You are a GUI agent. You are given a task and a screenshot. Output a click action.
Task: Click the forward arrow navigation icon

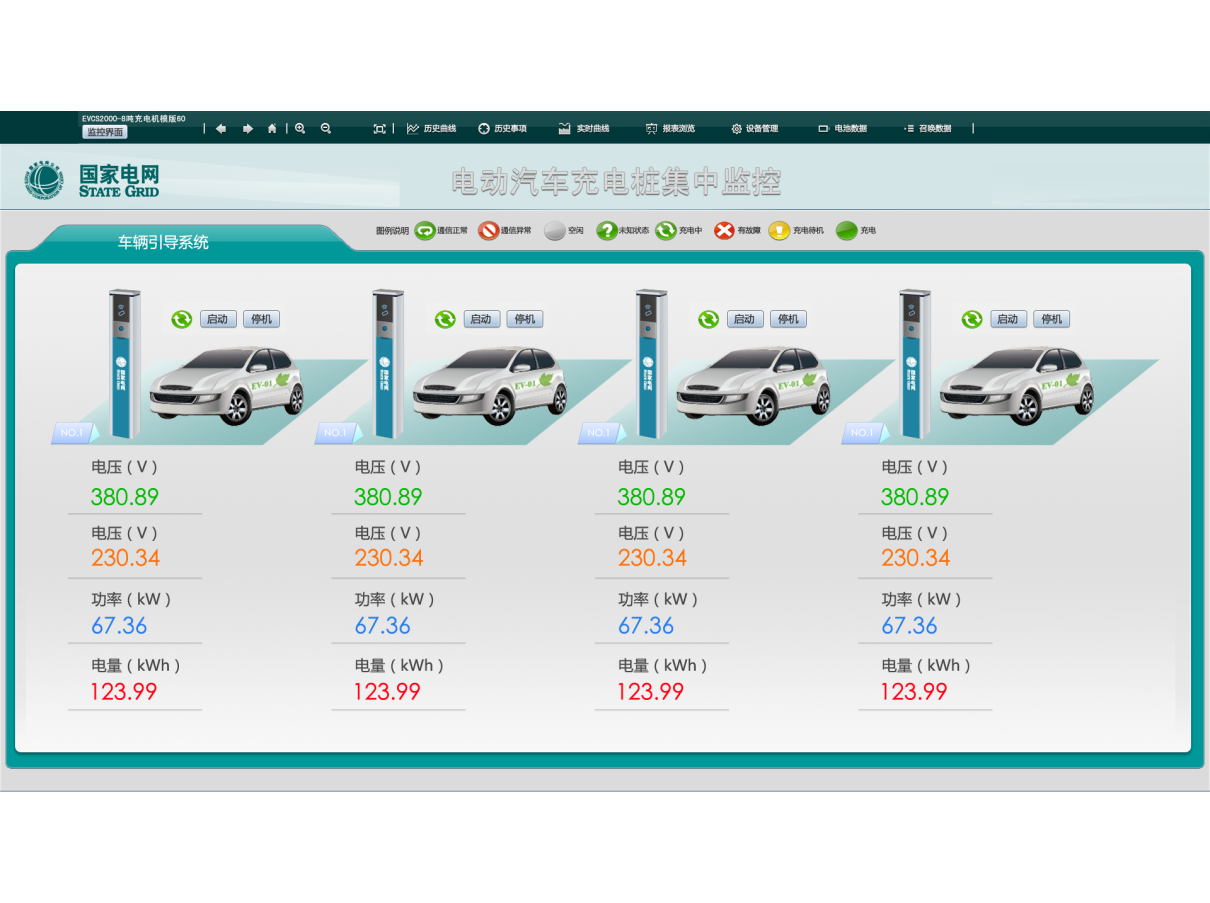pos(247,129)
